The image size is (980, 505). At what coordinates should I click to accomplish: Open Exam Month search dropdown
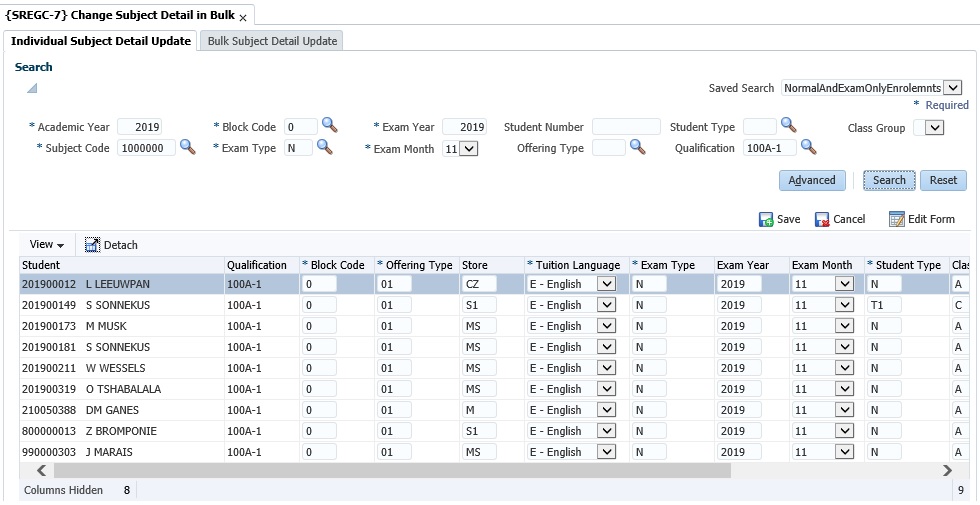[470, 149]
